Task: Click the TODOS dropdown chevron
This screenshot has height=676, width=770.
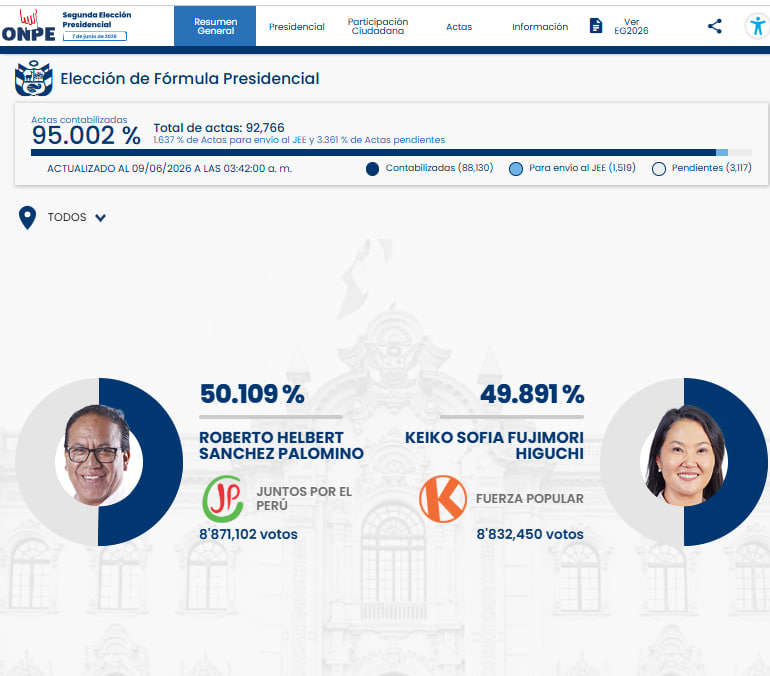Action: pos(100,217)
